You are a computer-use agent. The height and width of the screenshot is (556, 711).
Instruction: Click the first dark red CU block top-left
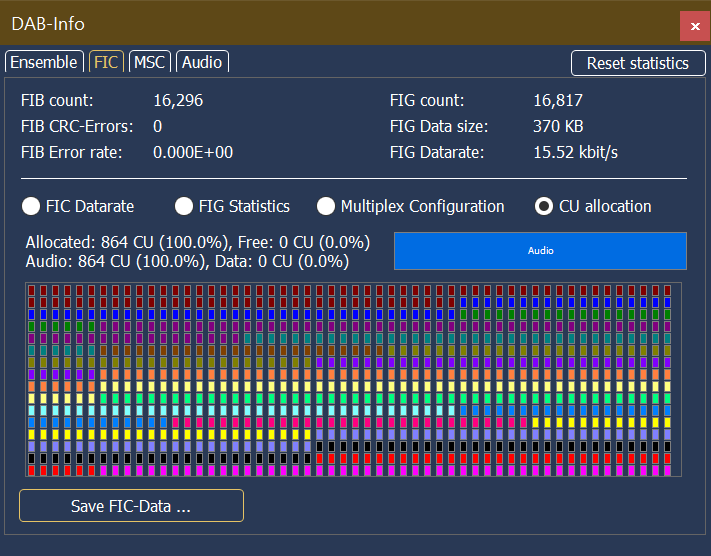click(x=32, y=290)
